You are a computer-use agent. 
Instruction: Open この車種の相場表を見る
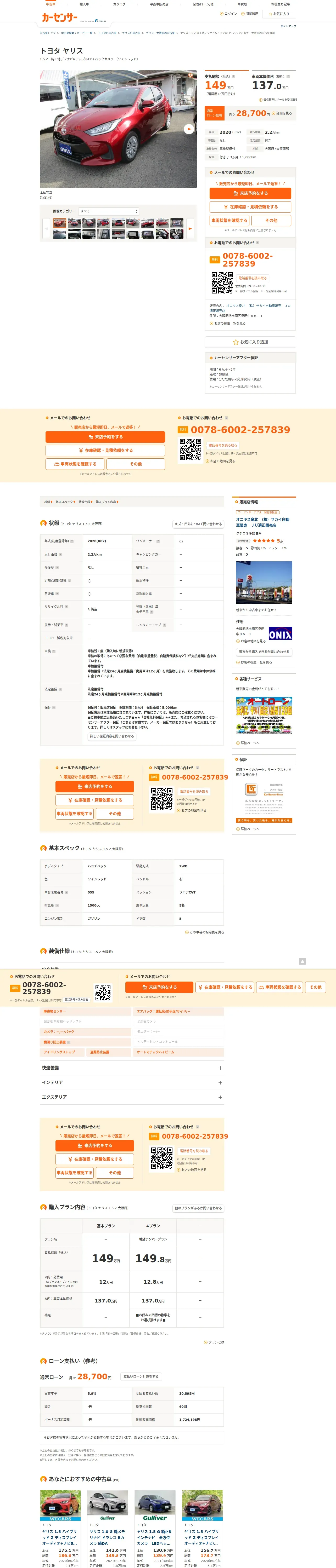(x=205, y=932)
